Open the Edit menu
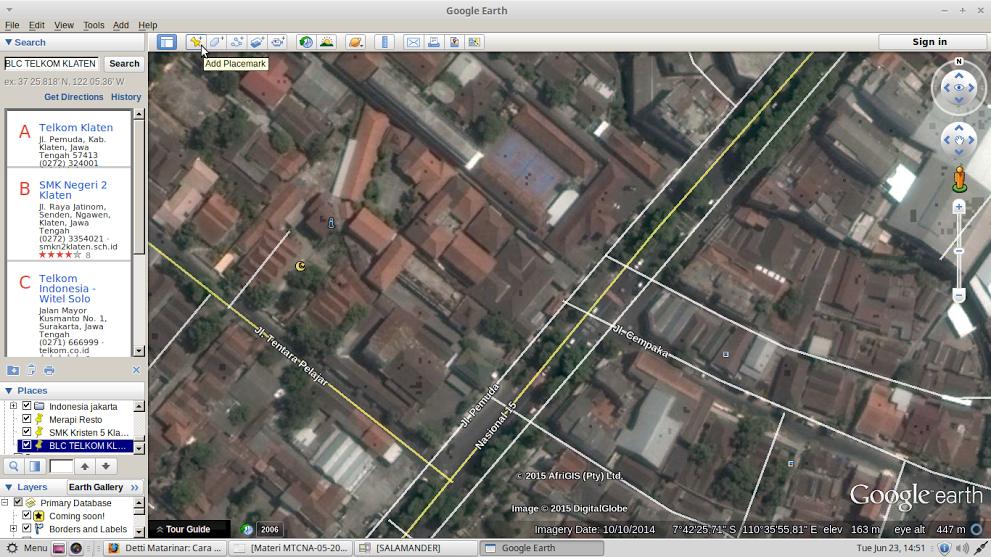The image size is (991, 557). pos(37,25)
